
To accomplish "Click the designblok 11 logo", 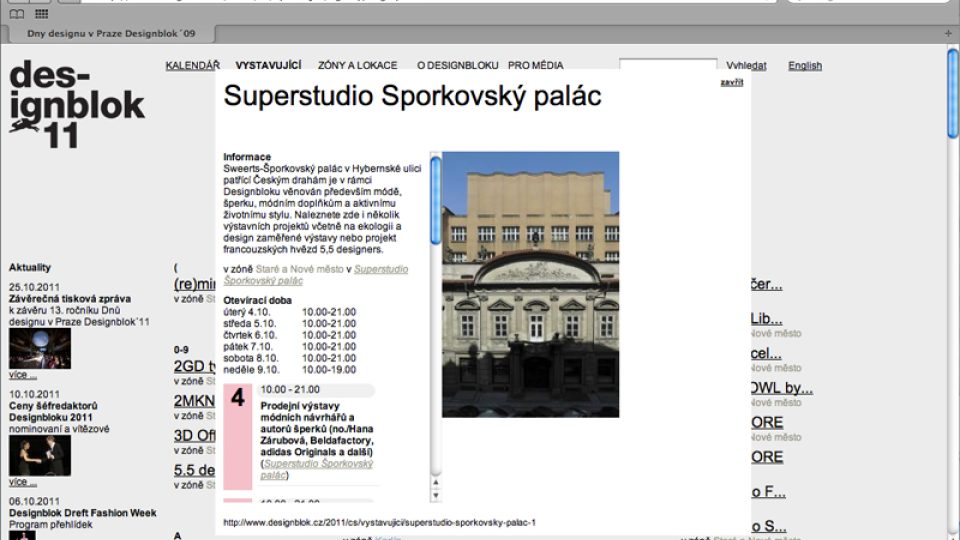I will click(76, 104).
